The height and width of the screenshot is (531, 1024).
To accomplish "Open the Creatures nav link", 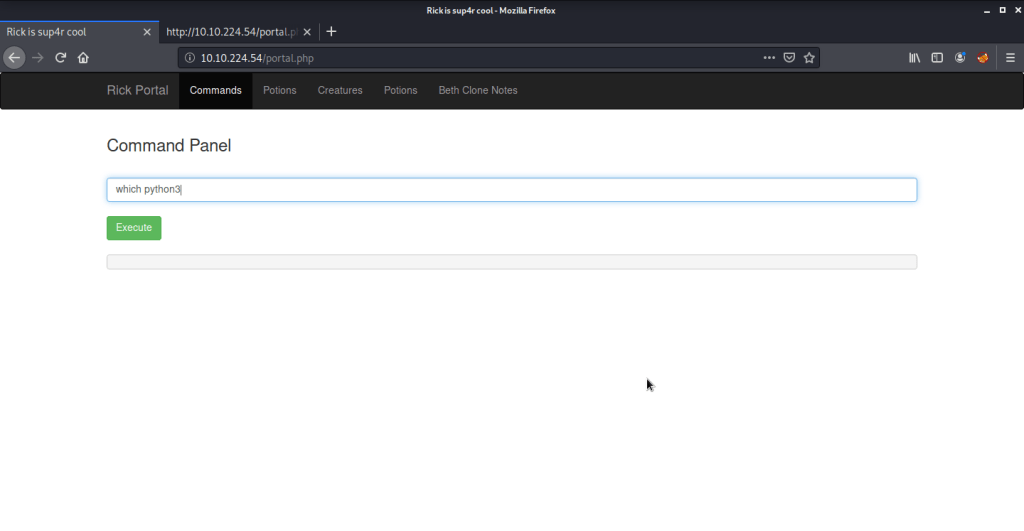I will coord(340,91).
